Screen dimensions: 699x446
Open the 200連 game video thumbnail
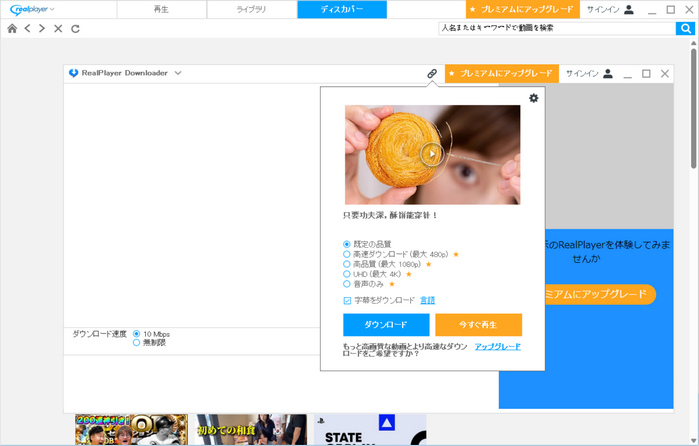(131, 429)
